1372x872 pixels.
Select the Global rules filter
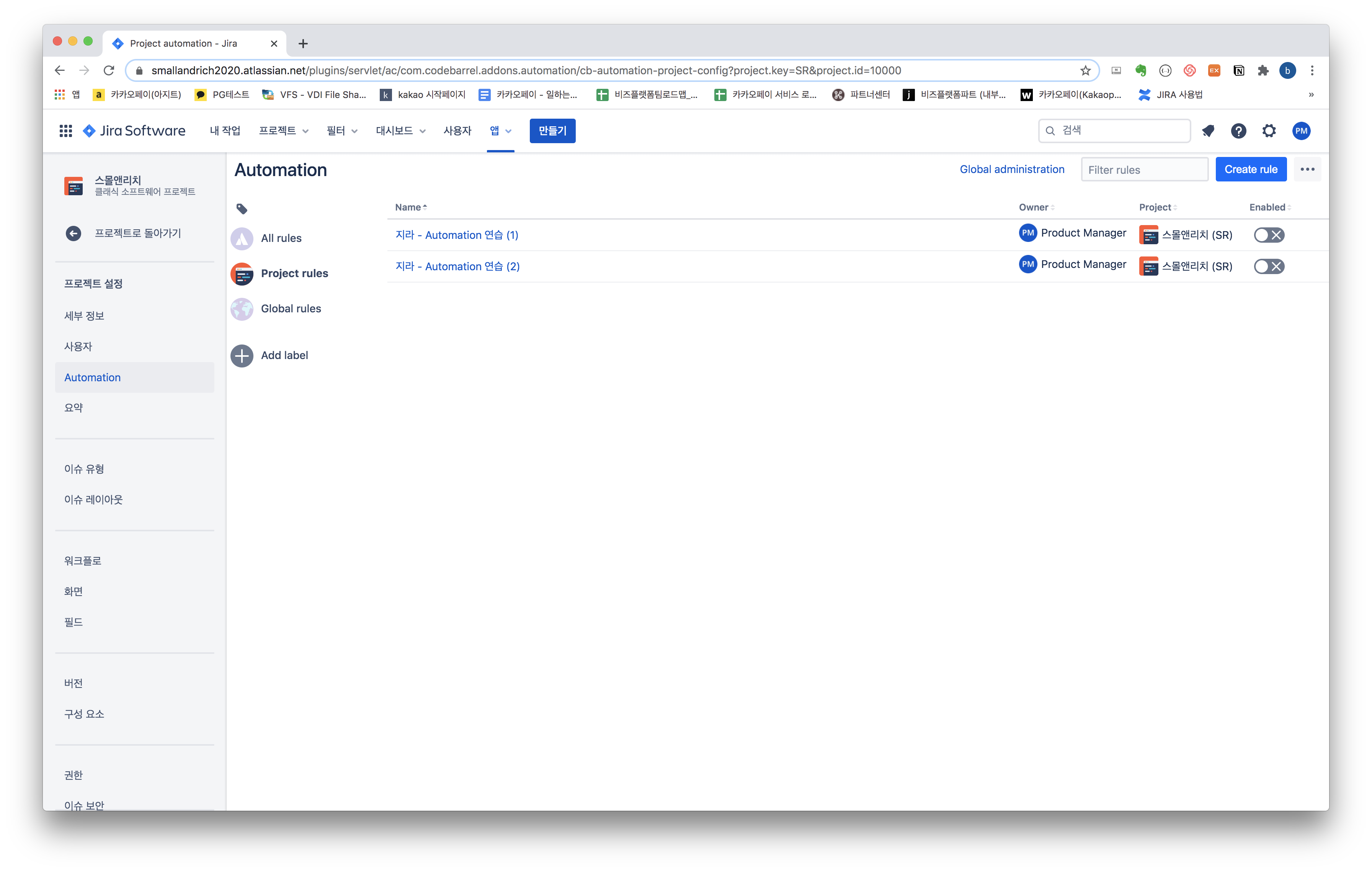click(x=291, y=309)
